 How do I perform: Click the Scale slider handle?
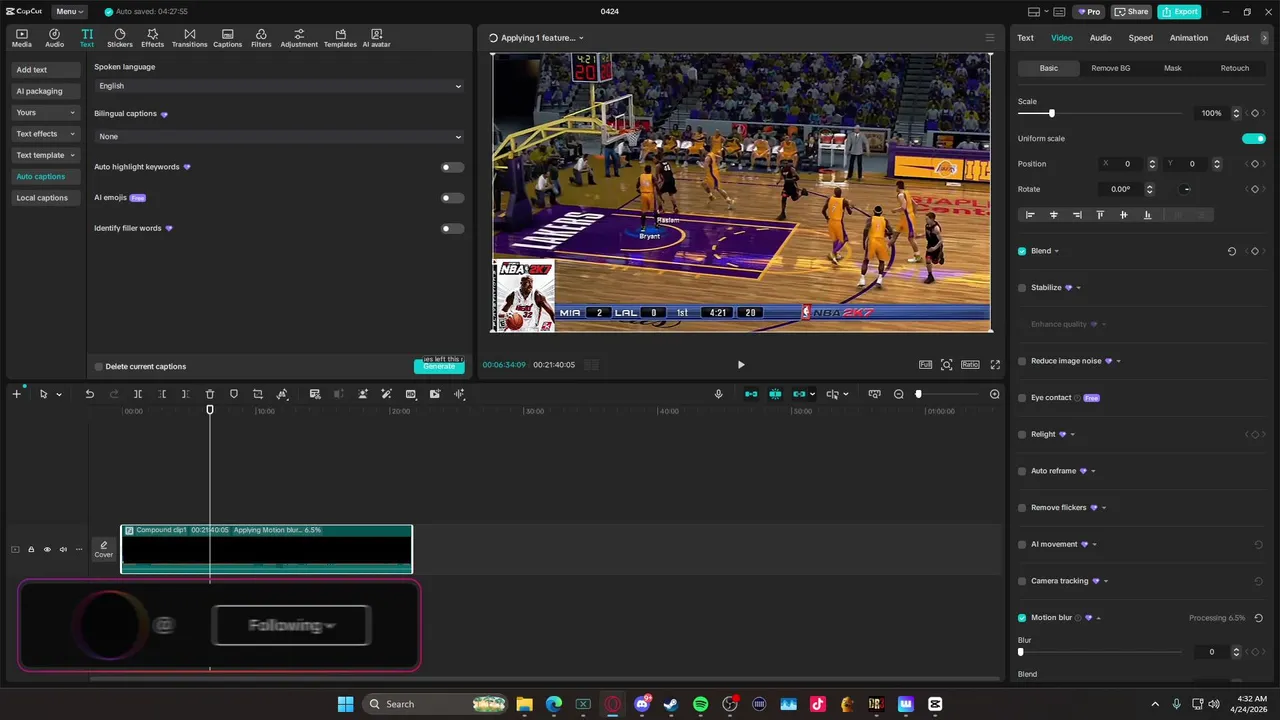[1051, 114]
